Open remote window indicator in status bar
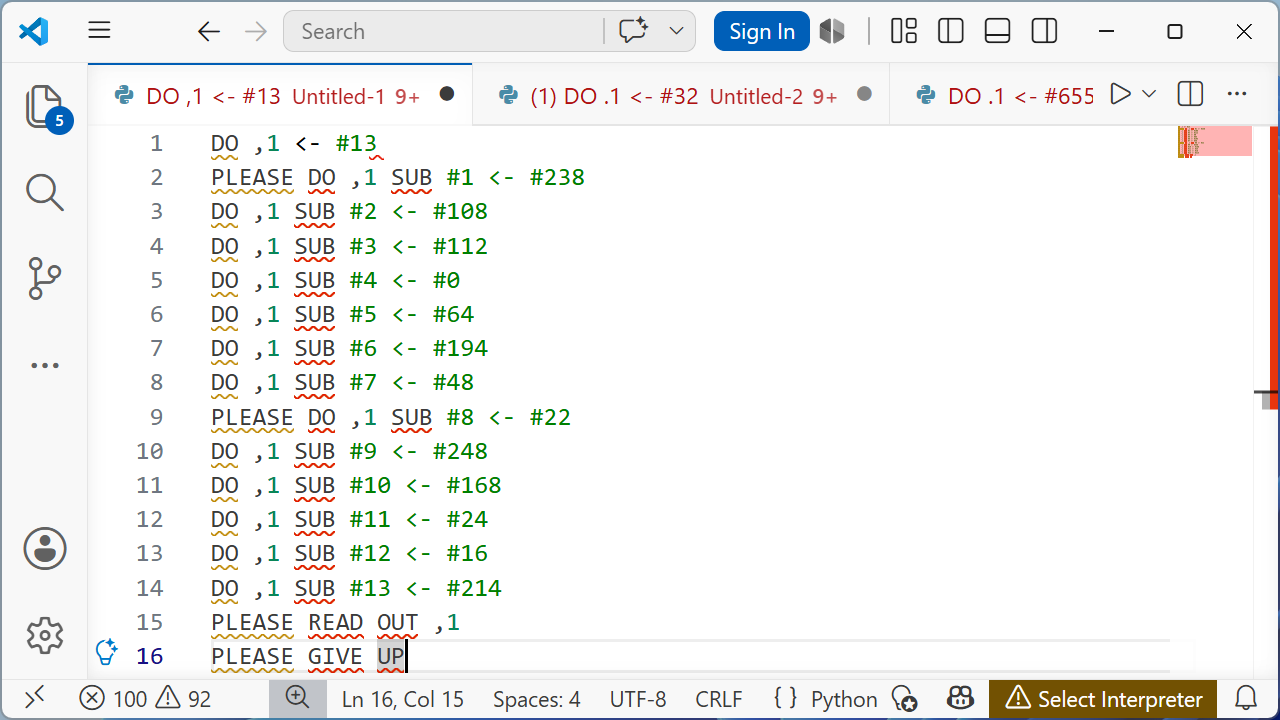Viewport: 1280px width, 720px height. pos(34,698)
